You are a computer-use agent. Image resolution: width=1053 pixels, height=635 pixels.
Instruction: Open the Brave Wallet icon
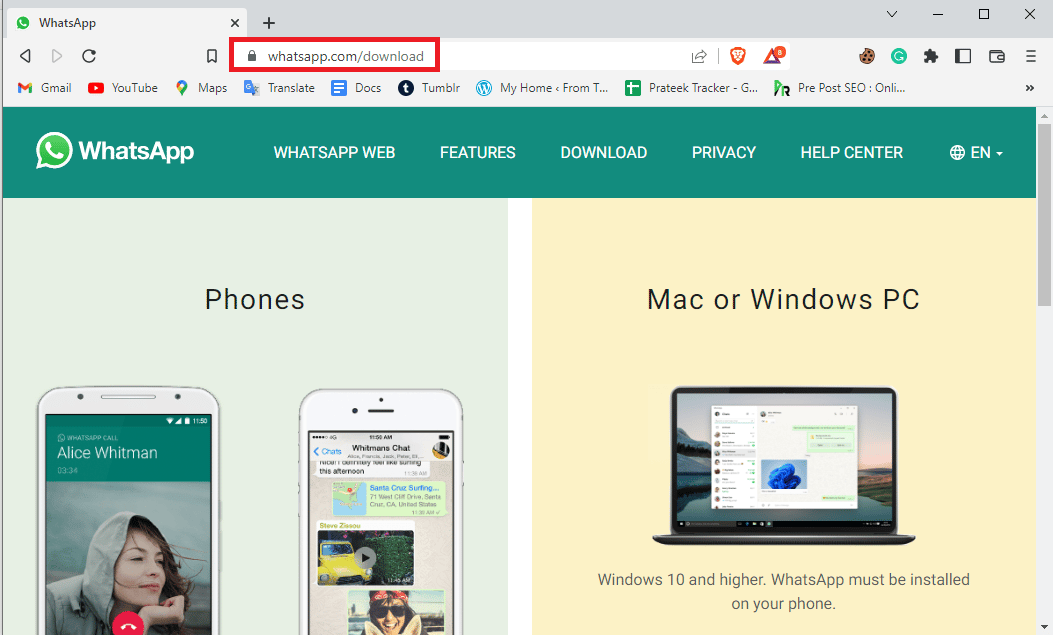pos(996,57)
